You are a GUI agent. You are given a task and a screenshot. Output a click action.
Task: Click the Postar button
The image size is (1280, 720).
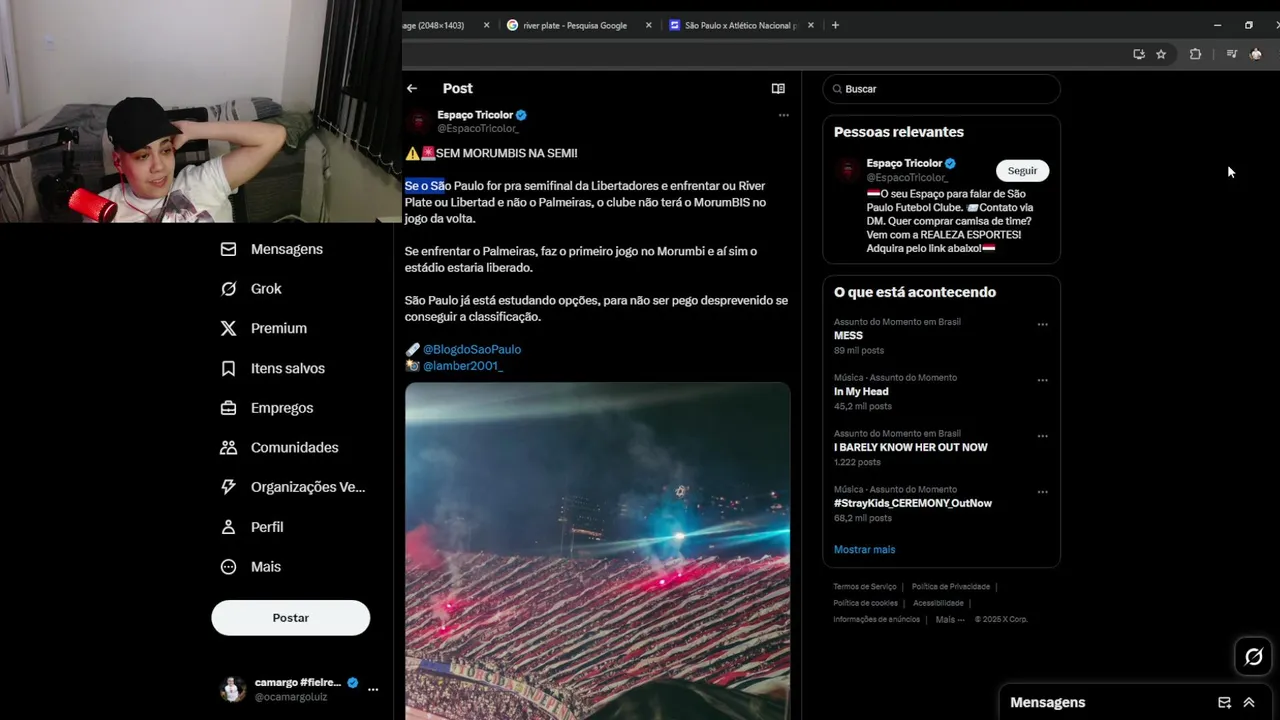[x=290, y=618]
